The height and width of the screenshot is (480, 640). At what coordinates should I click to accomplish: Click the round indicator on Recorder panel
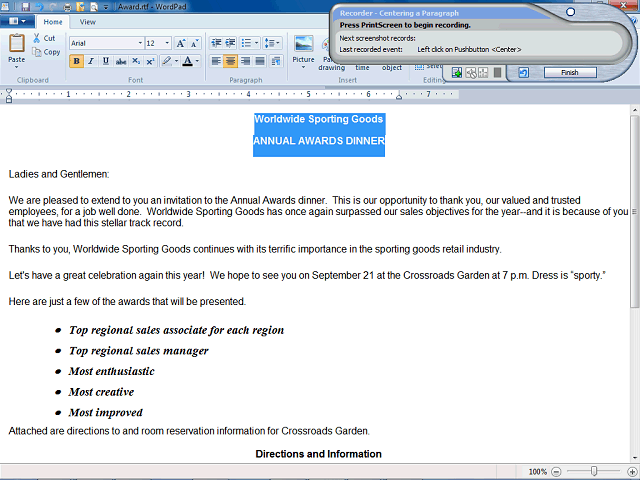[x=571, y=12]
